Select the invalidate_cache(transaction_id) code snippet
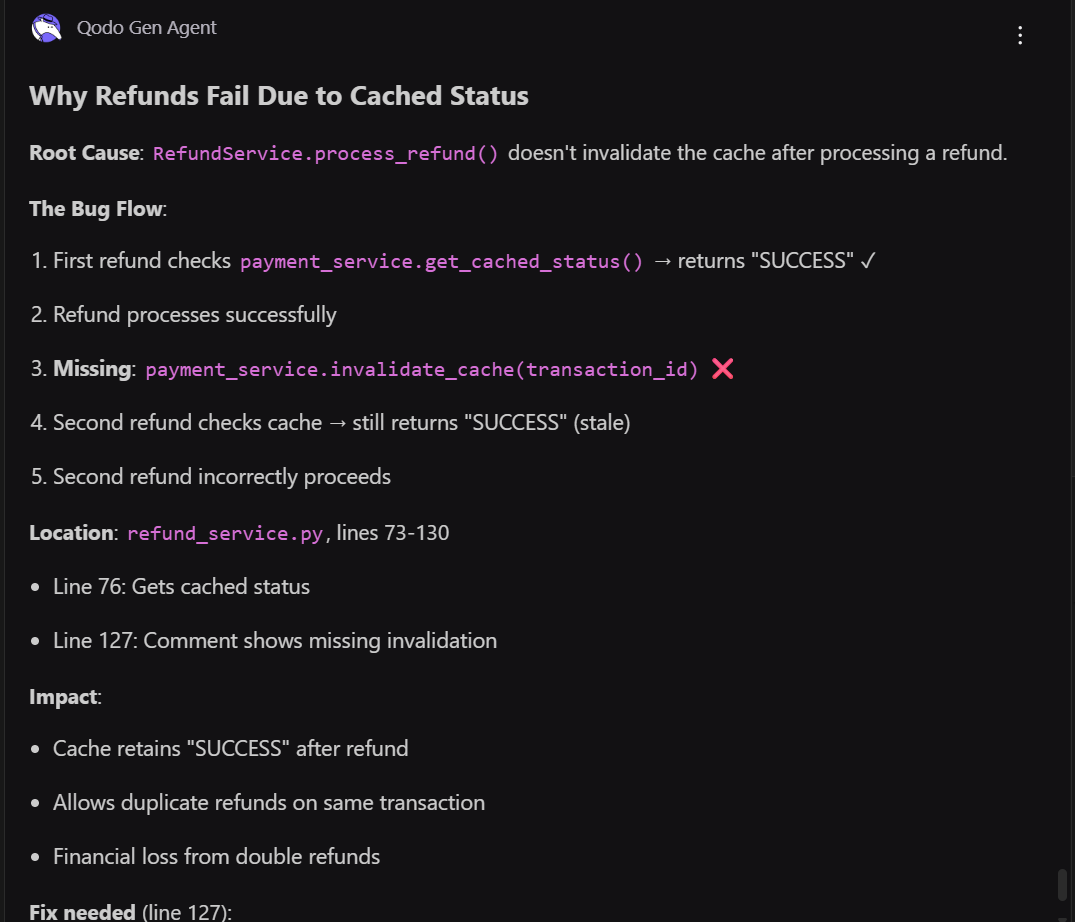The width and height of the screenshot is (1075, 922). point(420,369)
